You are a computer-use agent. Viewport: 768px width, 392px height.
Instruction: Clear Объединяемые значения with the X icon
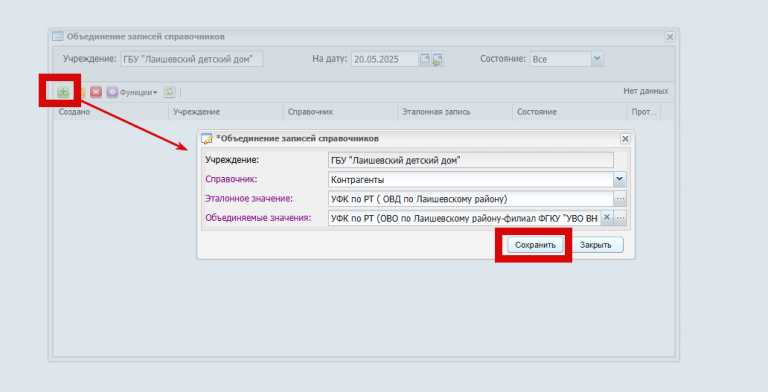tap(607, 218)
